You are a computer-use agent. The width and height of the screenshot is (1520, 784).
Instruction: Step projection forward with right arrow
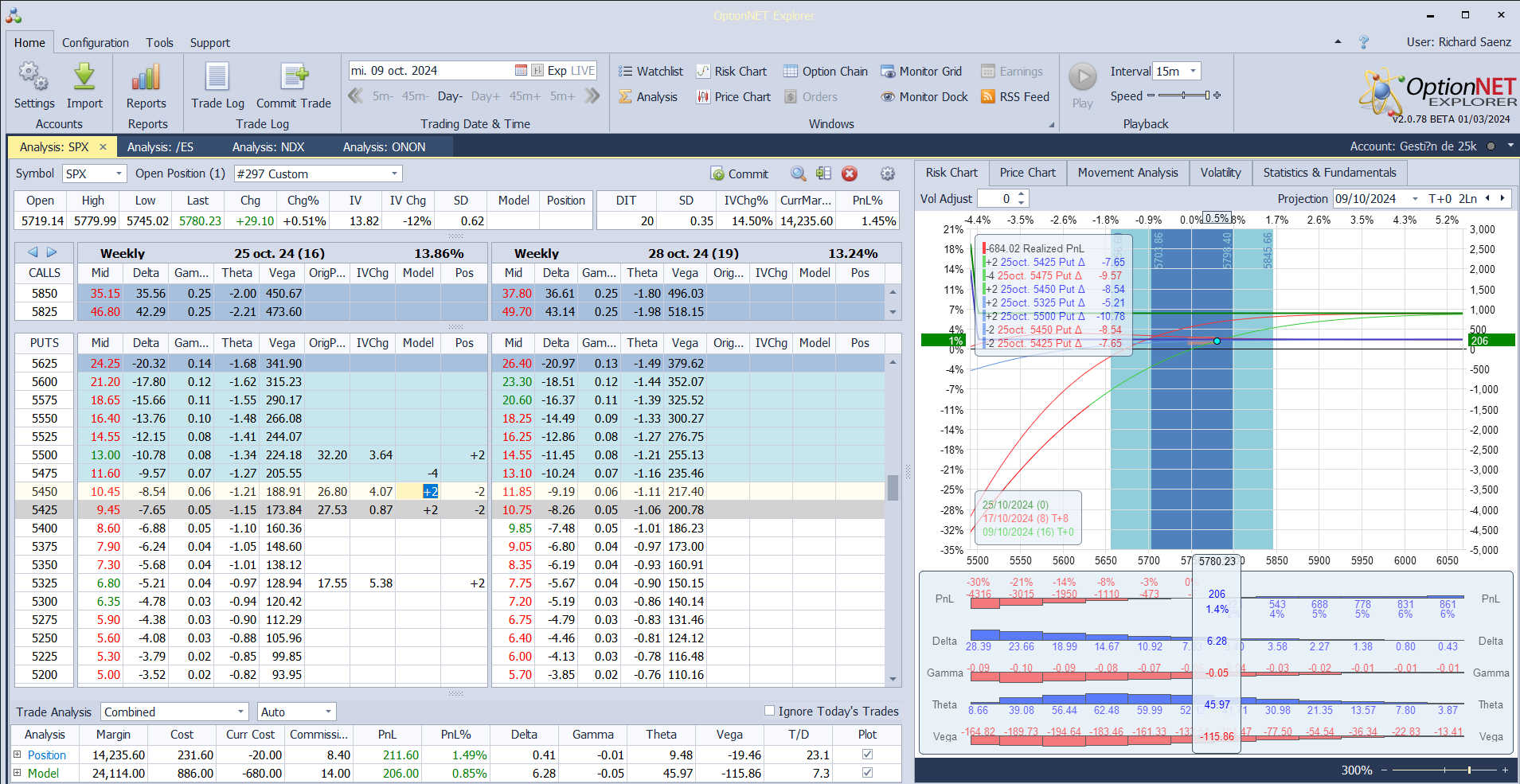click(1502, 198)
